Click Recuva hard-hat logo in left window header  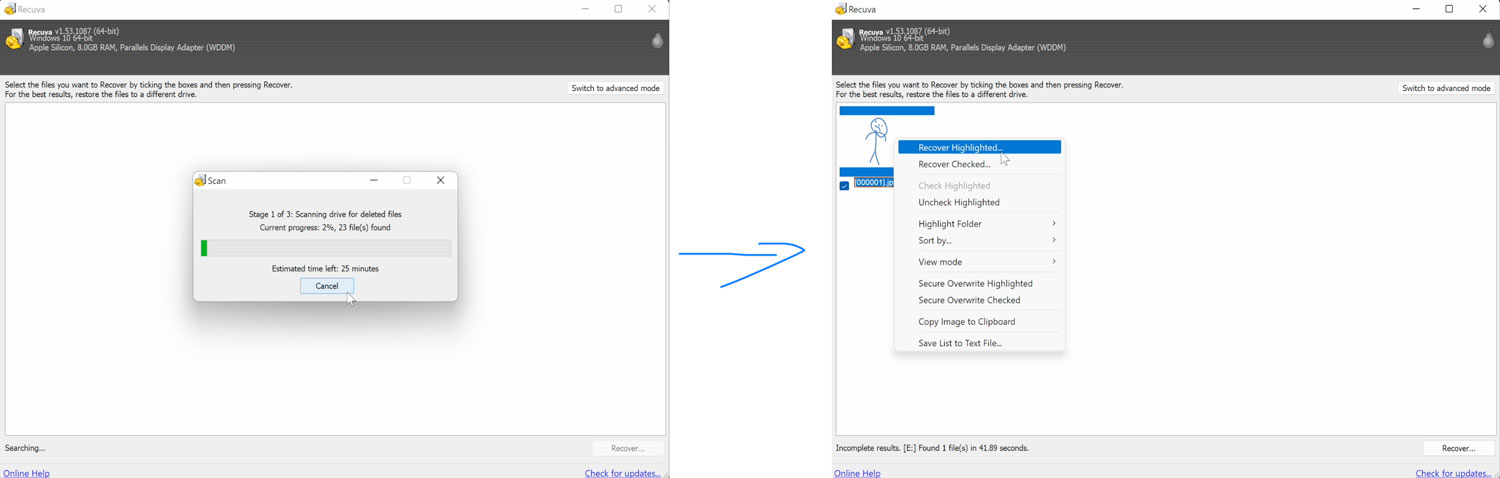15,39
